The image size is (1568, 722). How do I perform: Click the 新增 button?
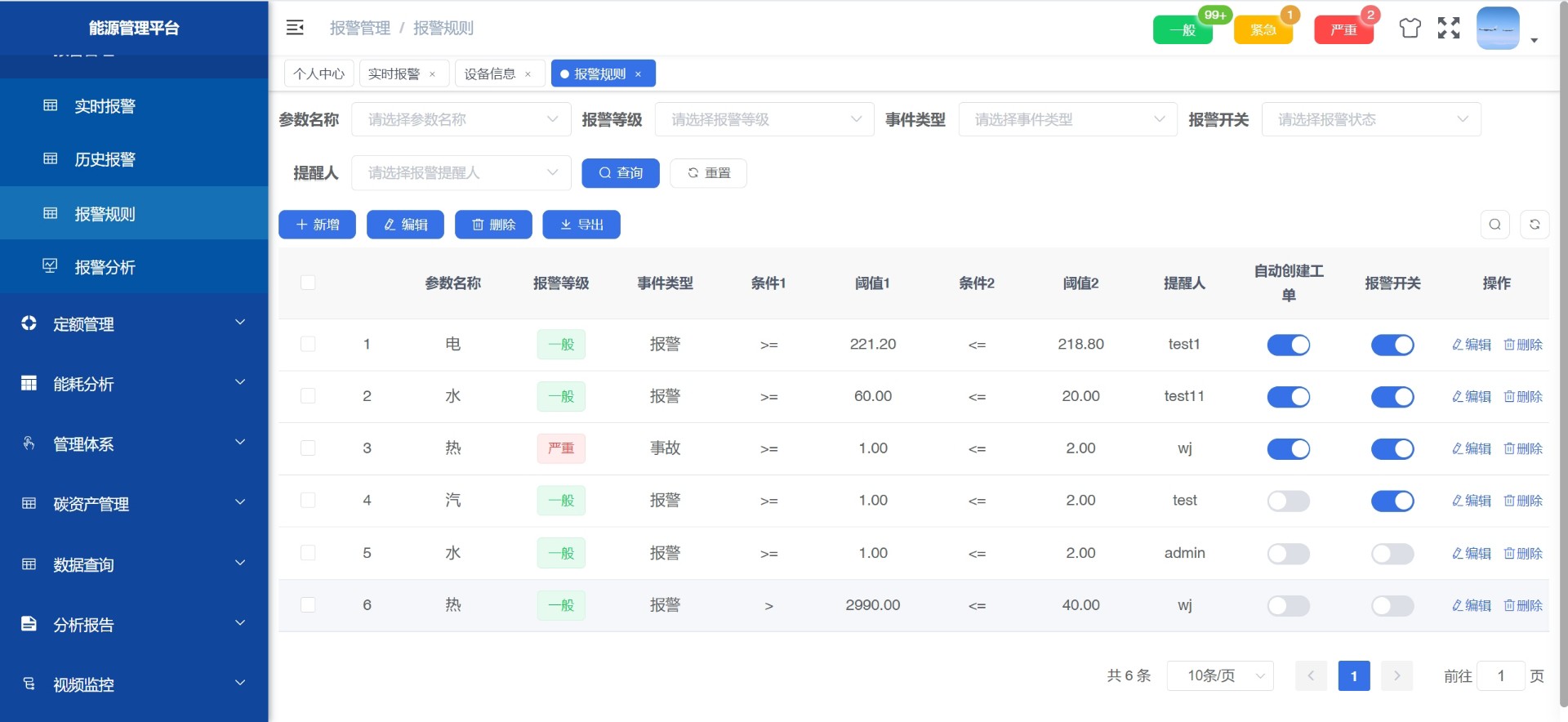coord(317,225)
